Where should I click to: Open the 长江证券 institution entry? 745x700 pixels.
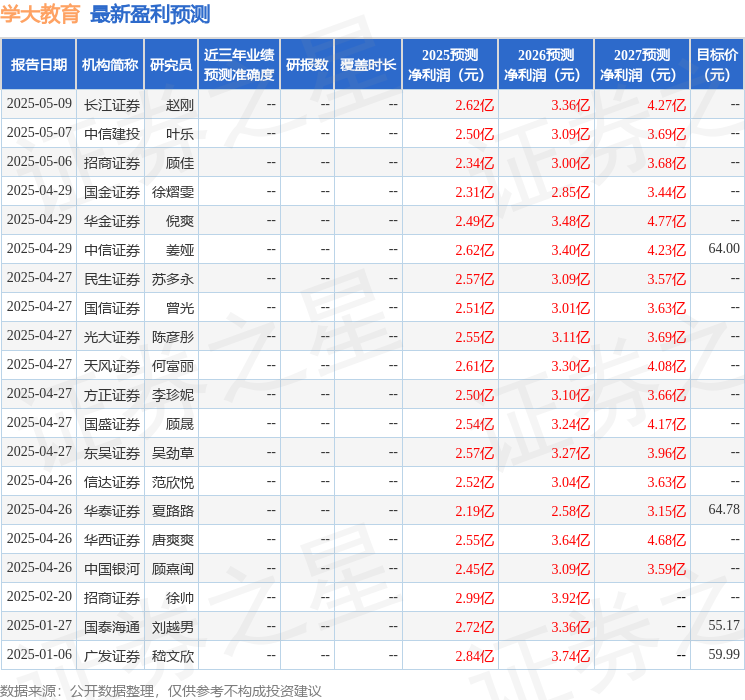(111, 105)
